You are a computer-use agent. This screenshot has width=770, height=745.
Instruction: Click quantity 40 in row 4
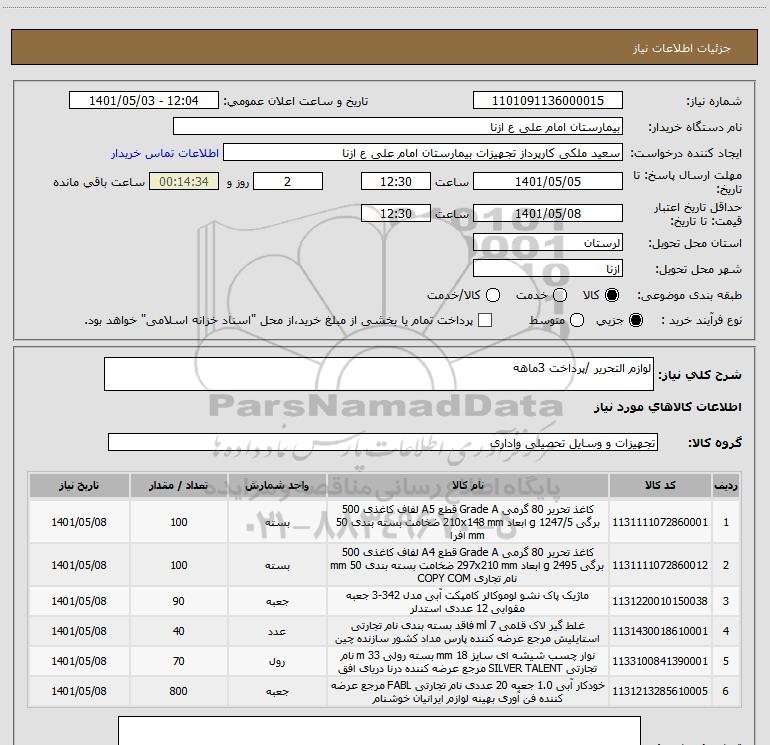(x=179, y=631)
